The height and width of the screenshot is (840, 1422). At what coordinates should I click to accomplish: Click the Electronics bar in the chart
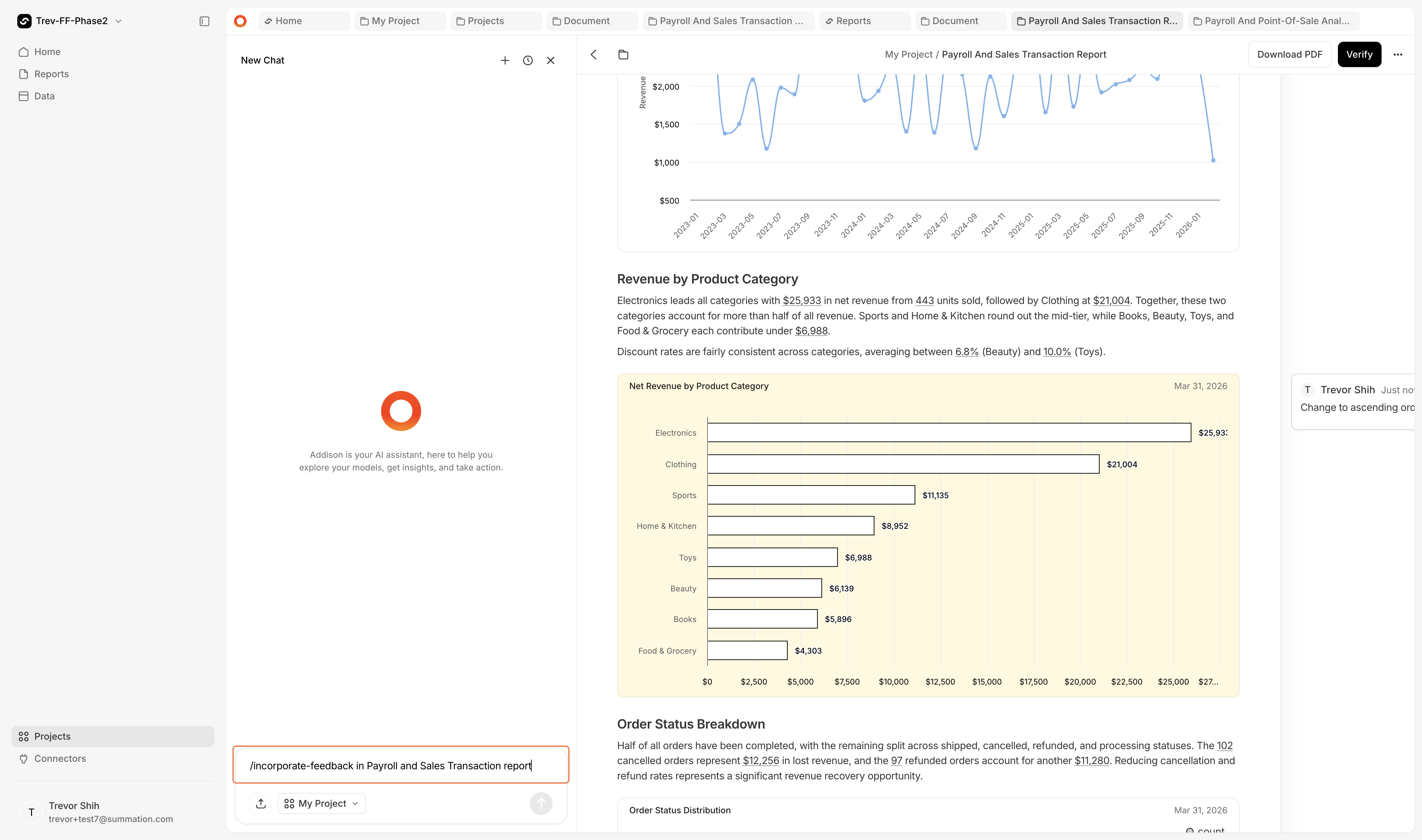(x=949, y=432)
